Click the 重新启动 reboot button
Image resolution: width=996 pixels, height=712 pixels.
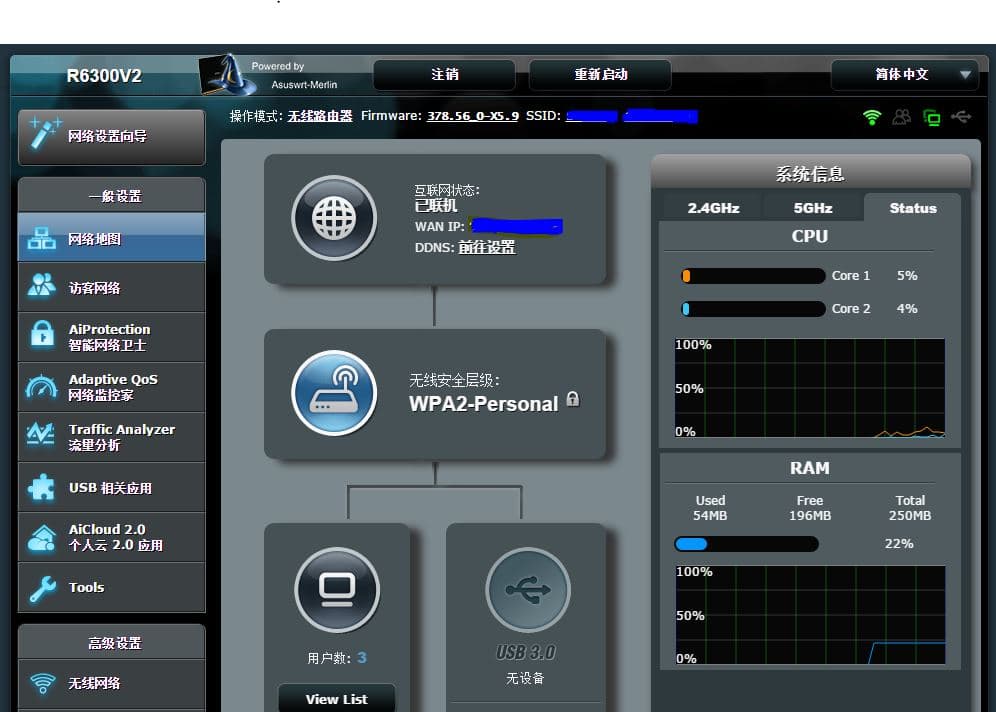(x=600, y=75)
